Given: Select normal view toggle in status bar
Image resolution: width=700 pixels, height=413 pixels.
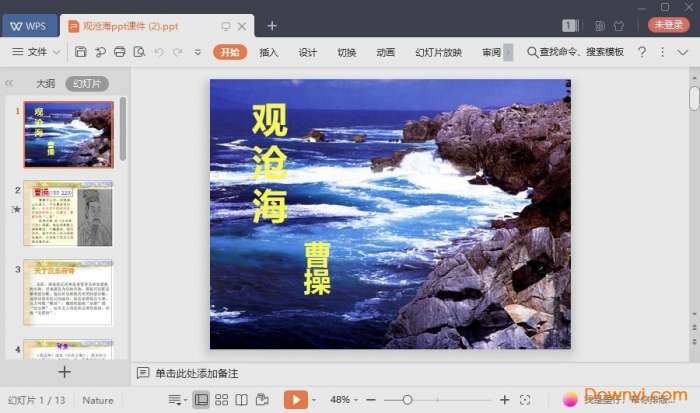Looking at the screenshot, I should click(x=202, y=400).
